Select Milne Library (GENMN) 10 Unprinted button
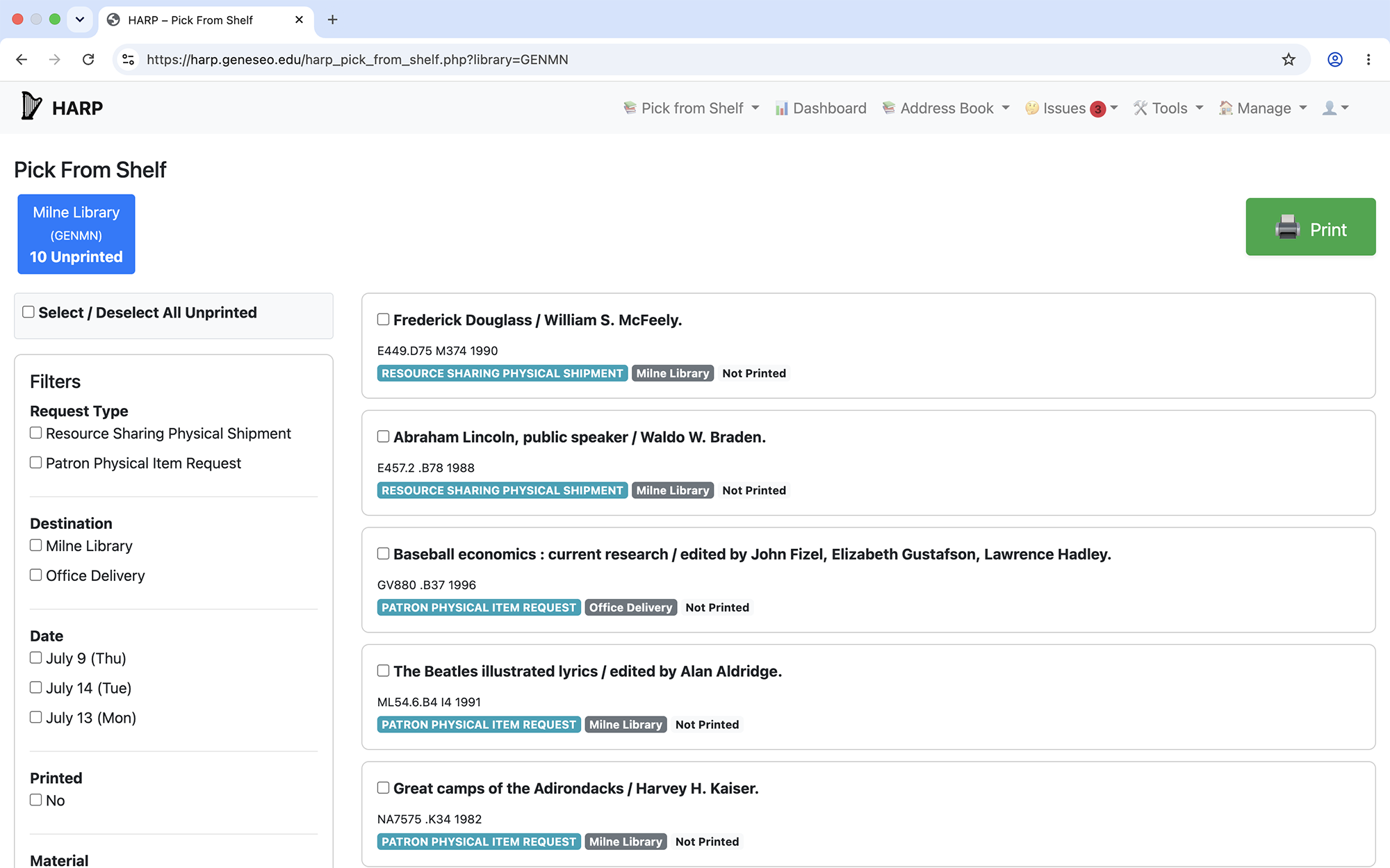This screenshot has width=1390, height=868. tap(76, 234)
